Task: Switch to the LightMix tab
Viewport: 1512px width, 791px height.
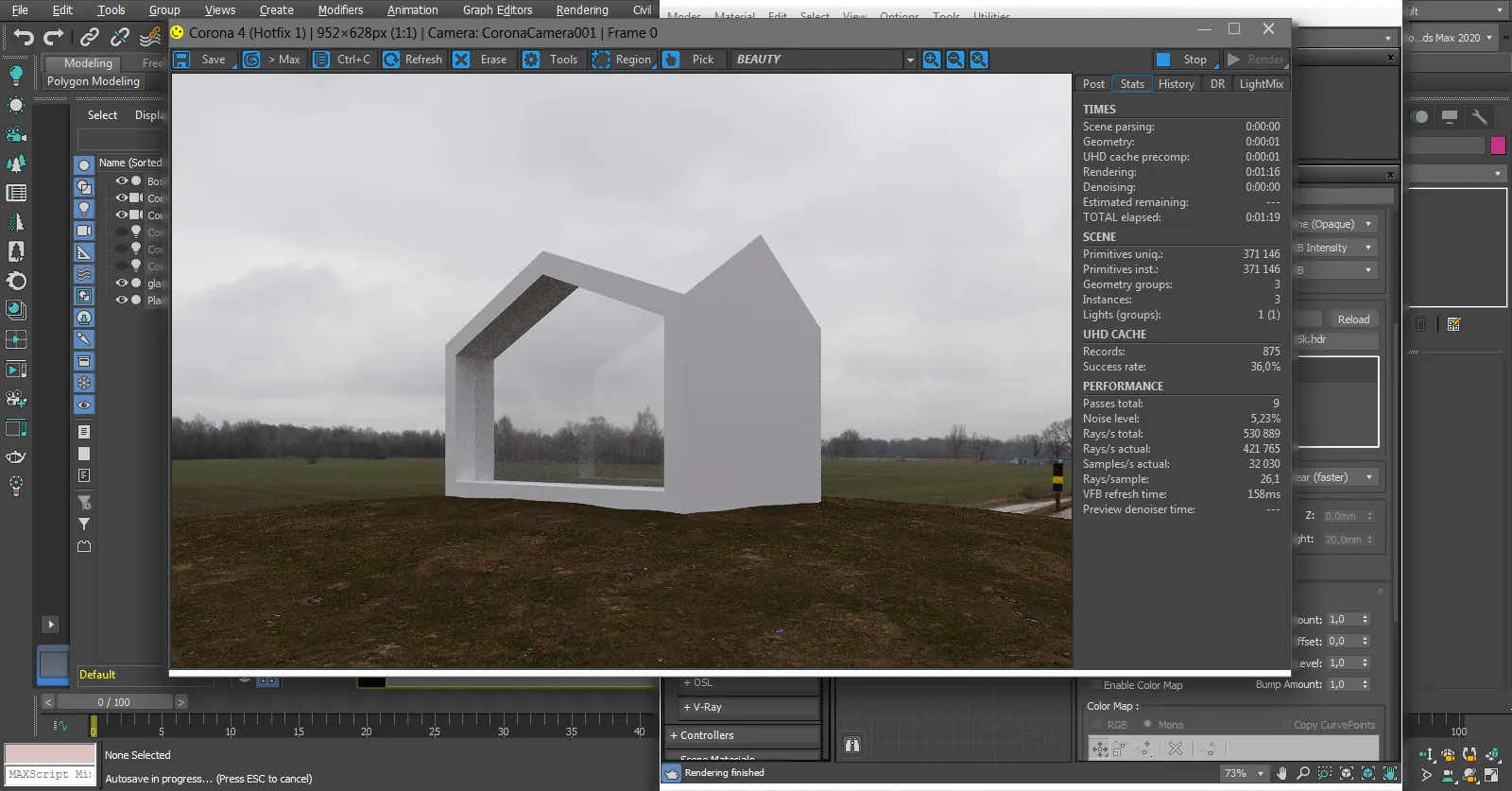Action: click(1261, 84)
